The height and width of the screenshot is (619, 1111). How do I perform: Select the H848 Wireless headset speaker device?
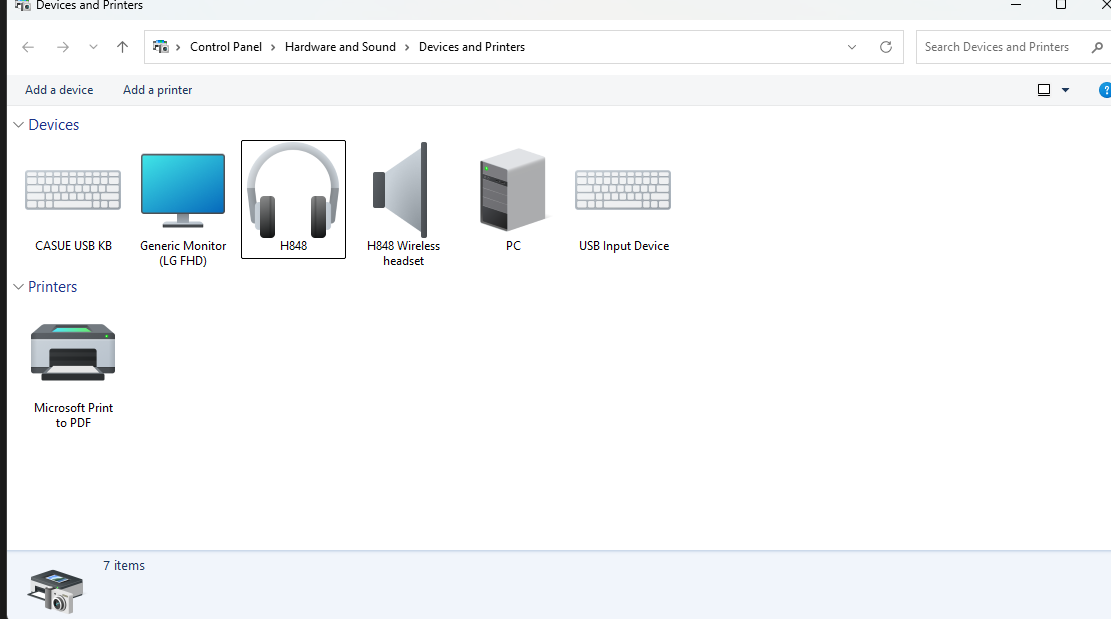(403, 205)
